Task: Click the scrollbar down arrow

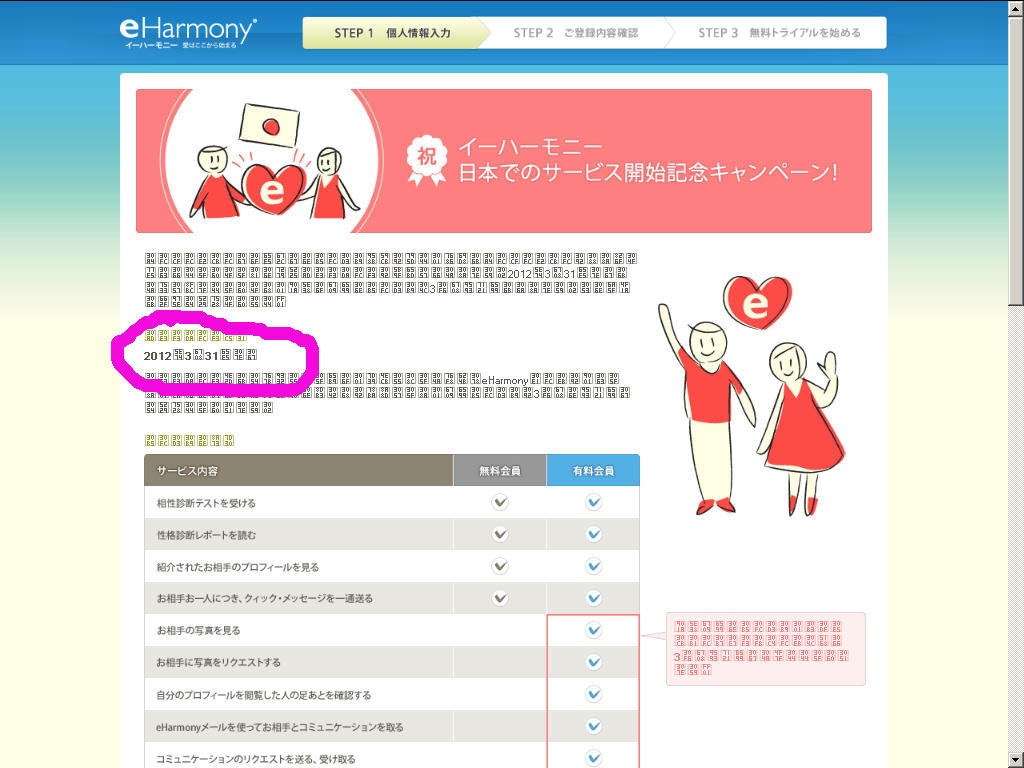Action: coord(1016,760)
